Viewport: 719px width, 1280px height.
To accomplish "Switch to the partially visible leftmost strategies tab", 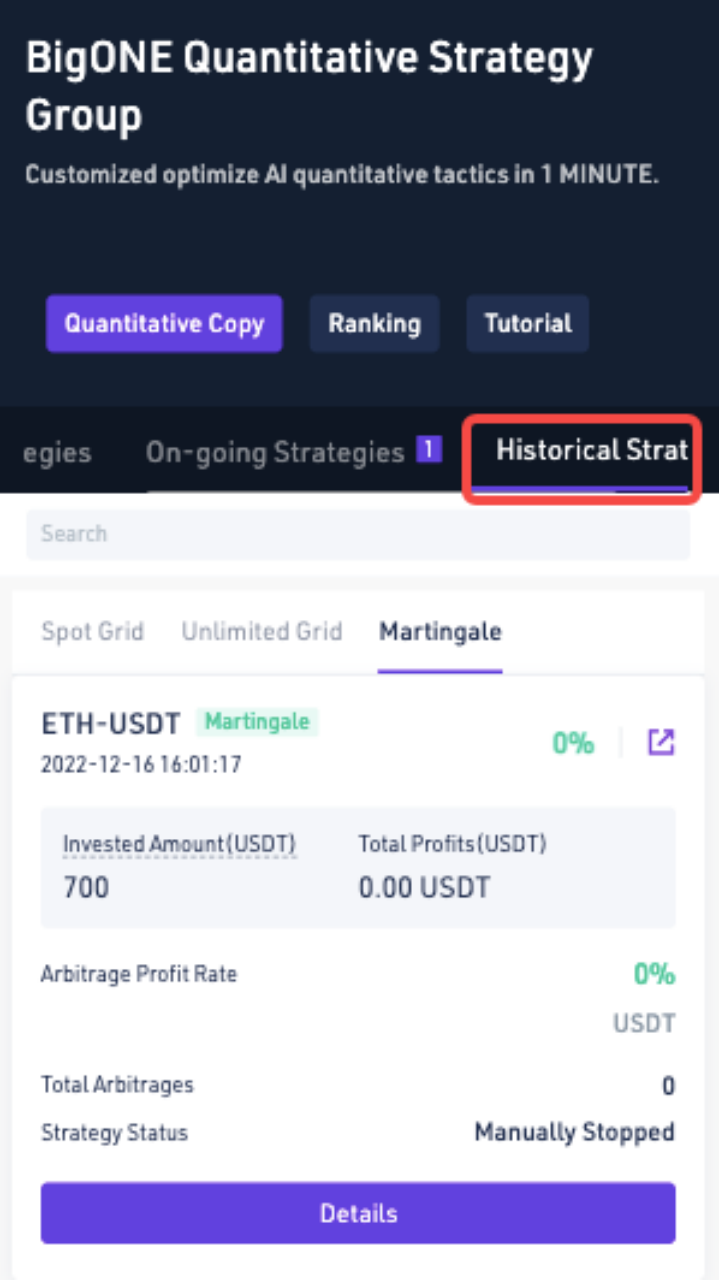I will pos(57,452).
